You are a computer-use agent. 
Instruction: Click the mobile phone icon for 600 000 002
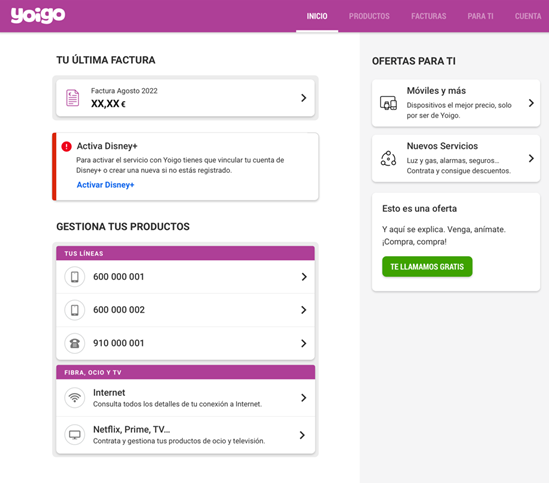(x=75, y=310)
